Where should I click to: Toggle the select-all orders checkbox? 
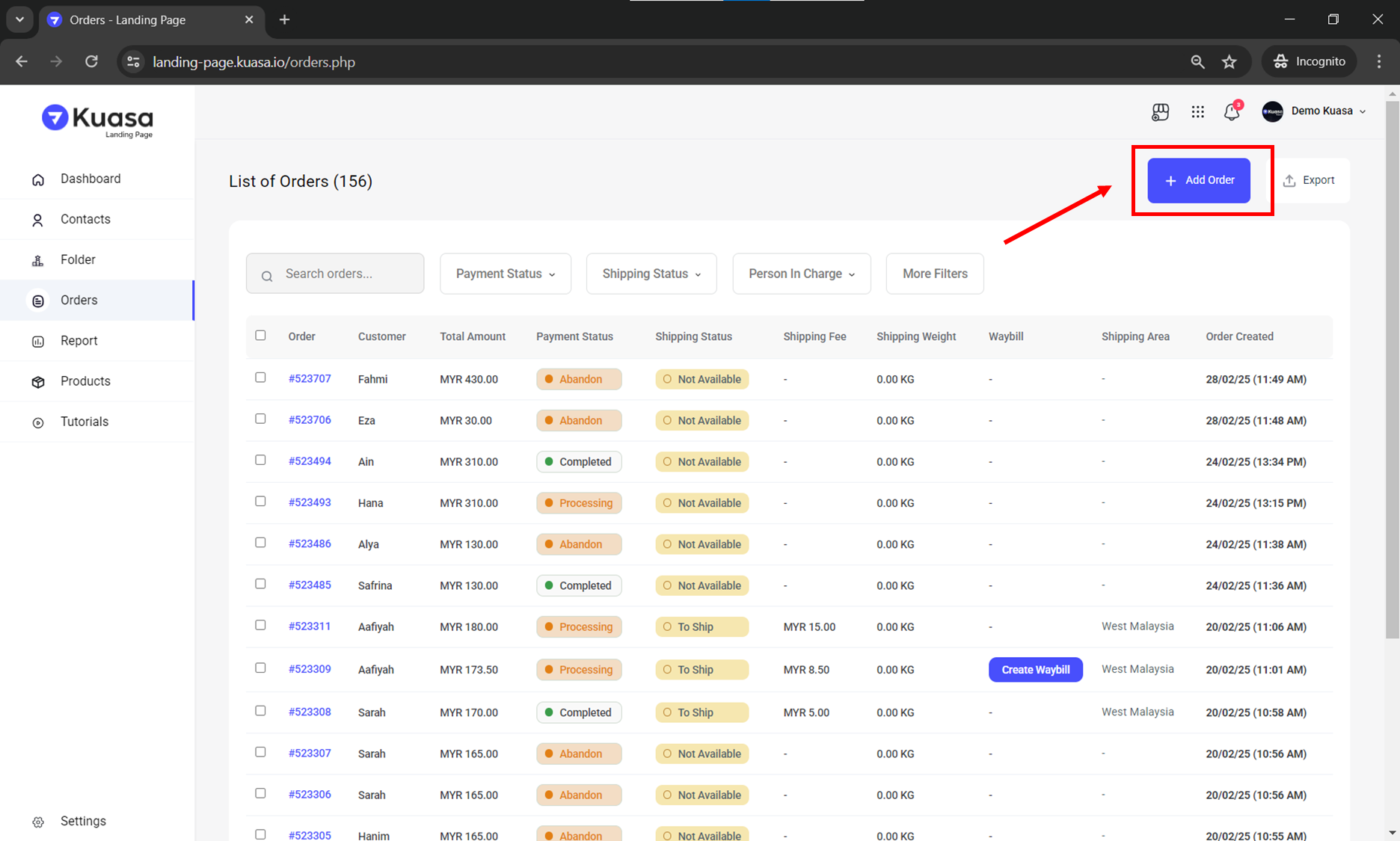coord(260,336)
